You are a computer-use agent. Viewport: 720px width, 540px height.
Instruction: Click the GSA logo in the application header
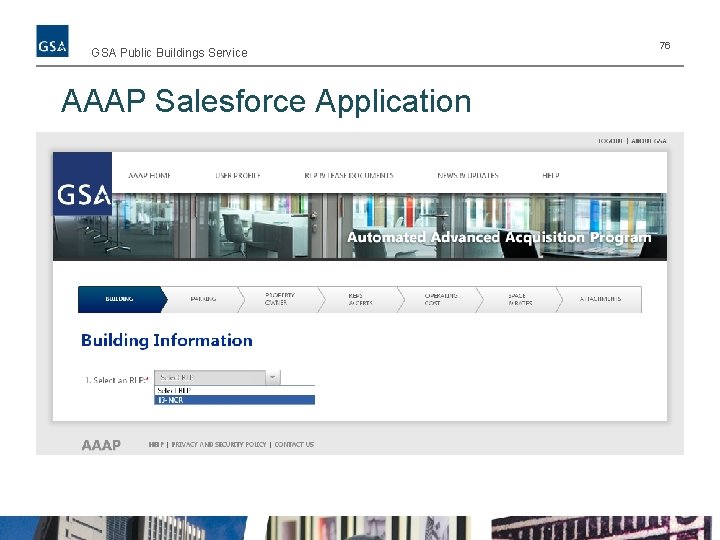[x=82, y=184]
